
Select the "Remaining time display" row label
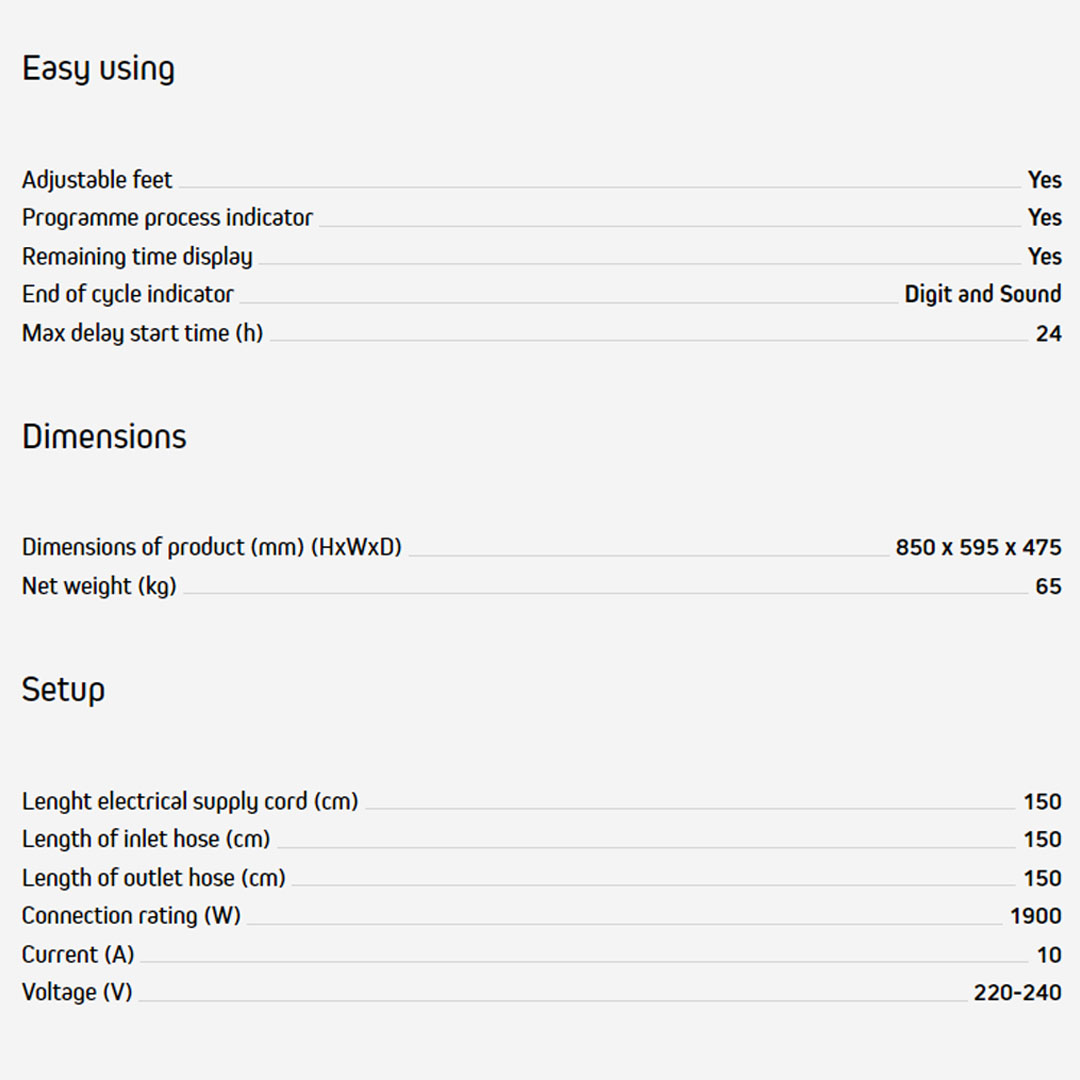pyautogui.click(x=137, y=257)
